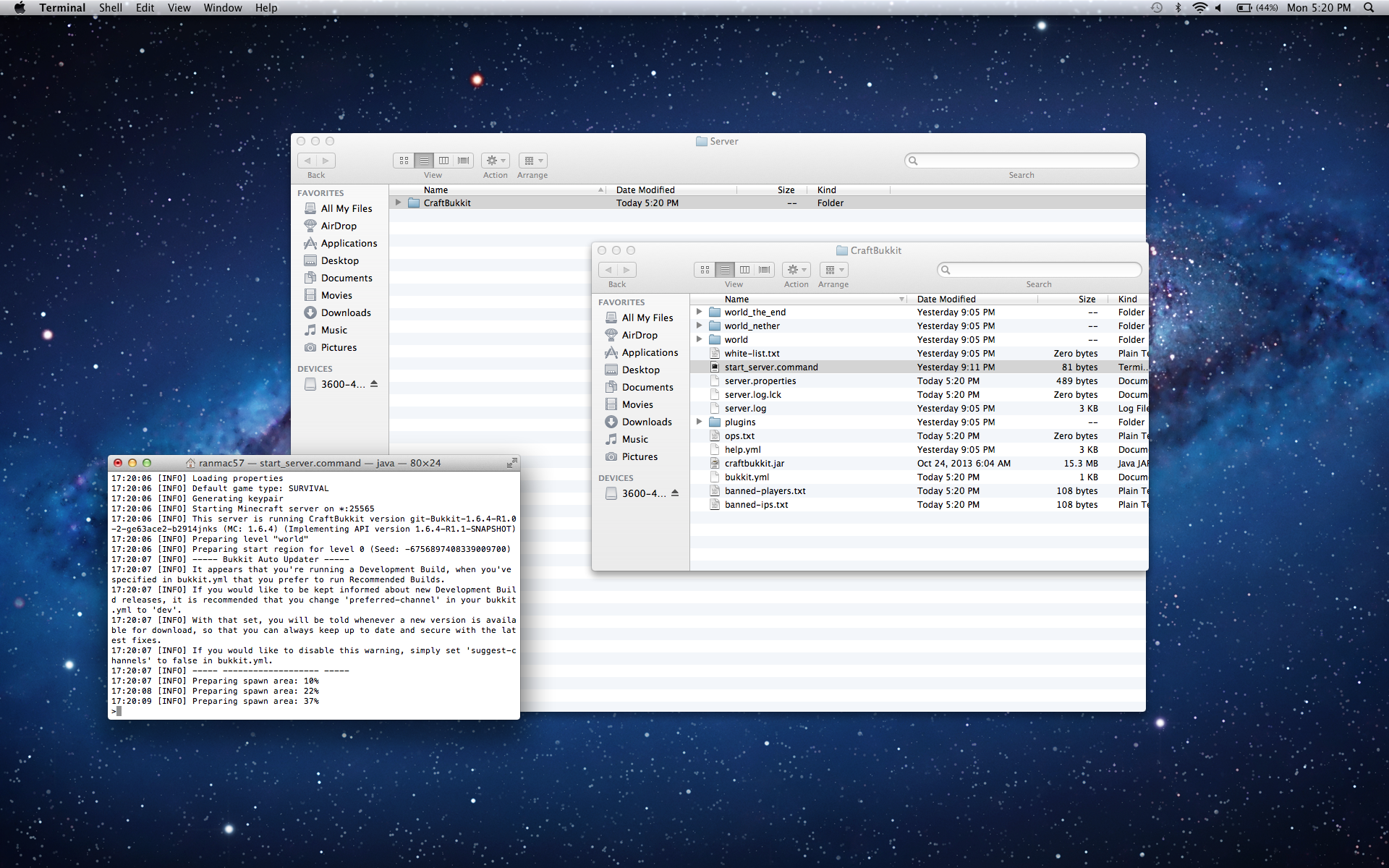Open Spotlight search magnifier icon
Viewport: 1389px width, 868px height.
[x=1369, y=8]
